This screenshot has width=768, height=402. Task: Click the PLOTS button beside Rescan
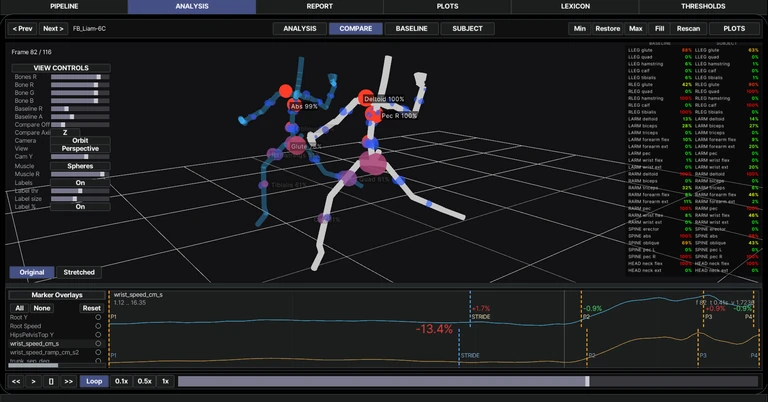[734, 28]
